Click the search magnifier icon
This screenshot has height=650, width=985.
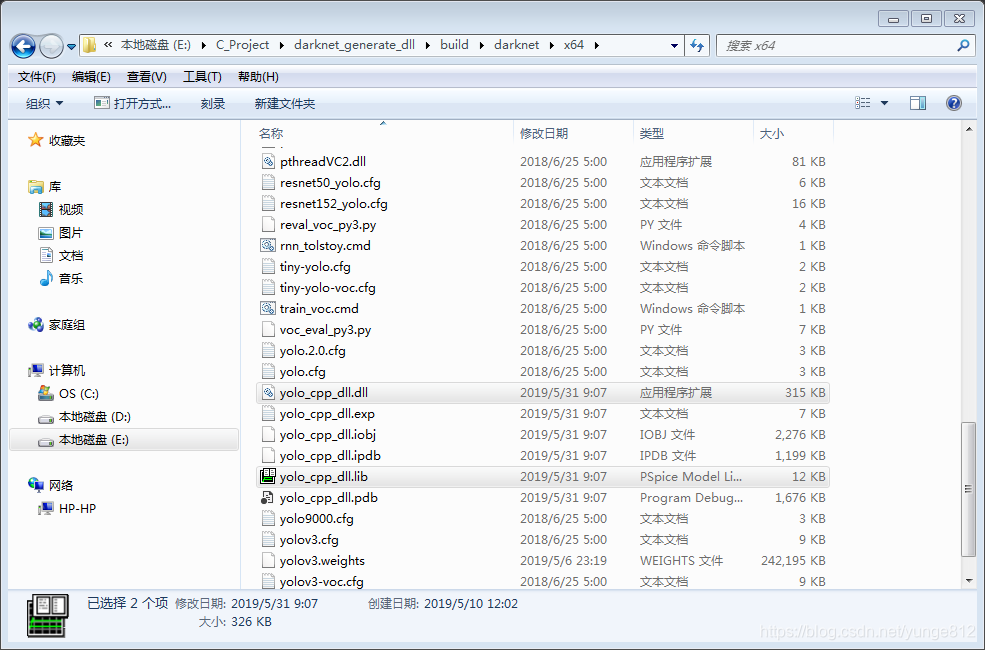(962, 45)
